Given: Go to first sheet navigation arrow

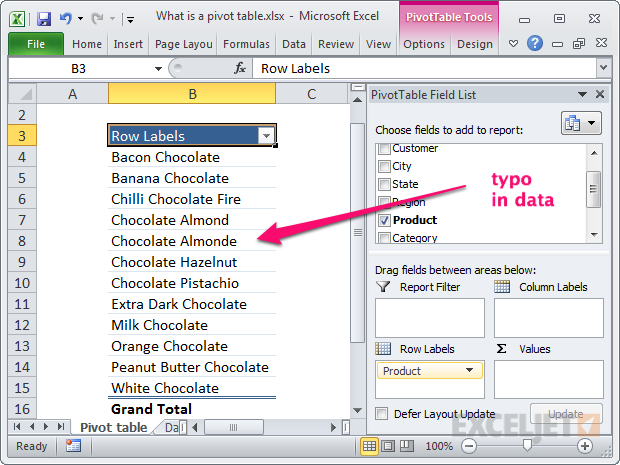Looking at the screenshot, I should 17,427.
